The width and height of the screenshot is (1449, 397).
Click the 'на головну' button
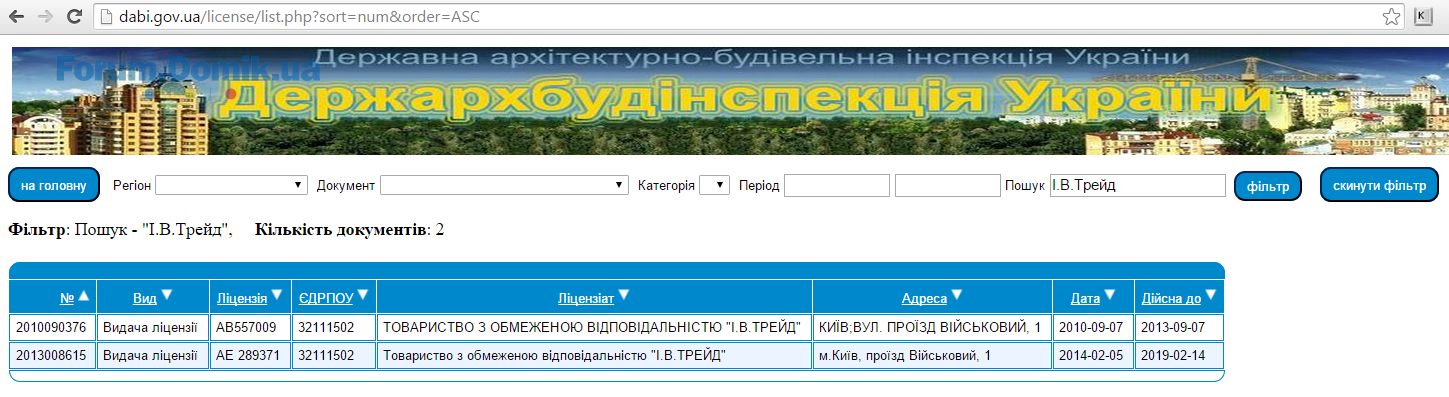tap(54, 186)
